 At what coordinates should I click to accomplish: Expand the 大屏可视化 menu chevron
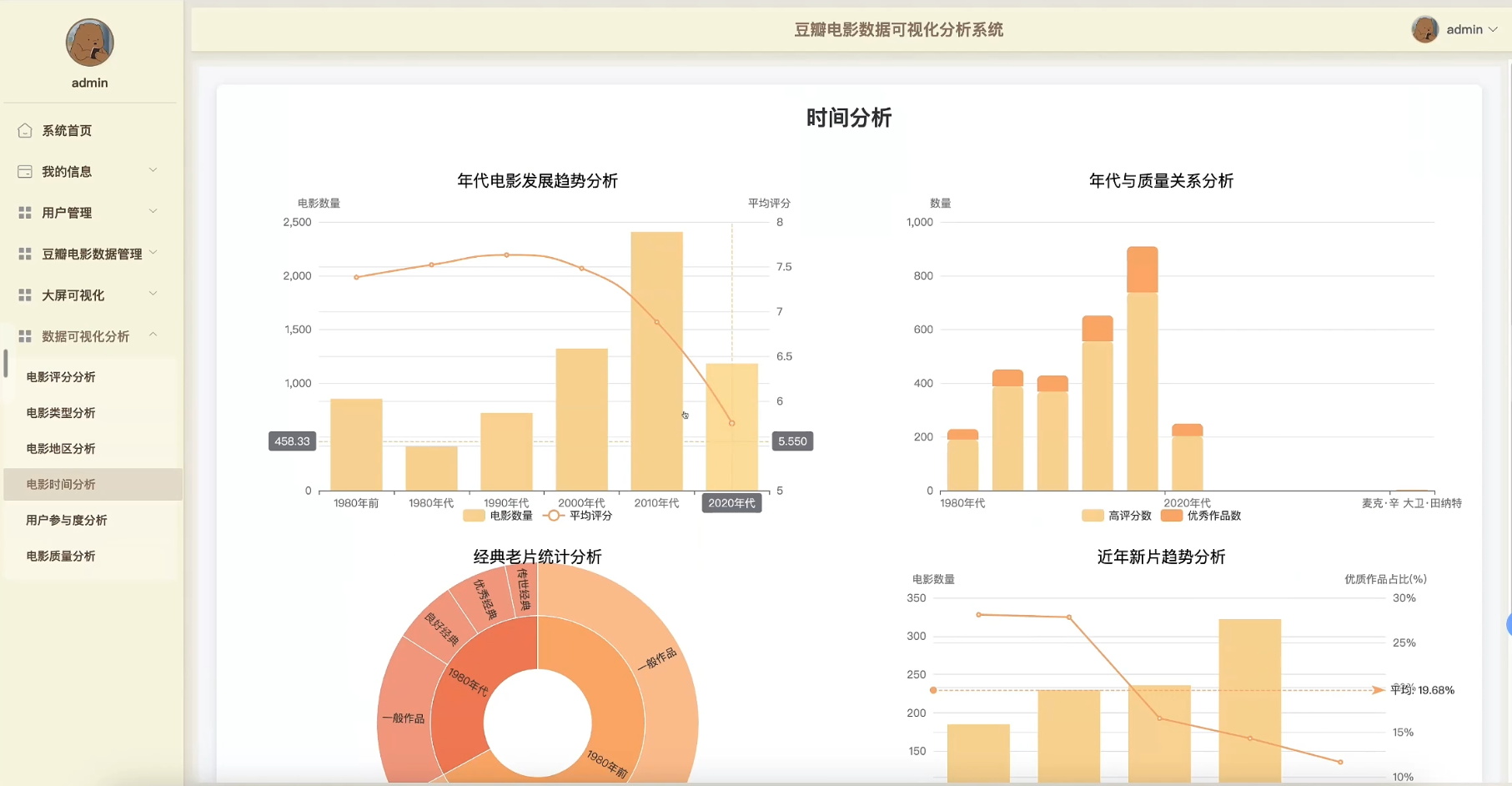tap(153, 294)
